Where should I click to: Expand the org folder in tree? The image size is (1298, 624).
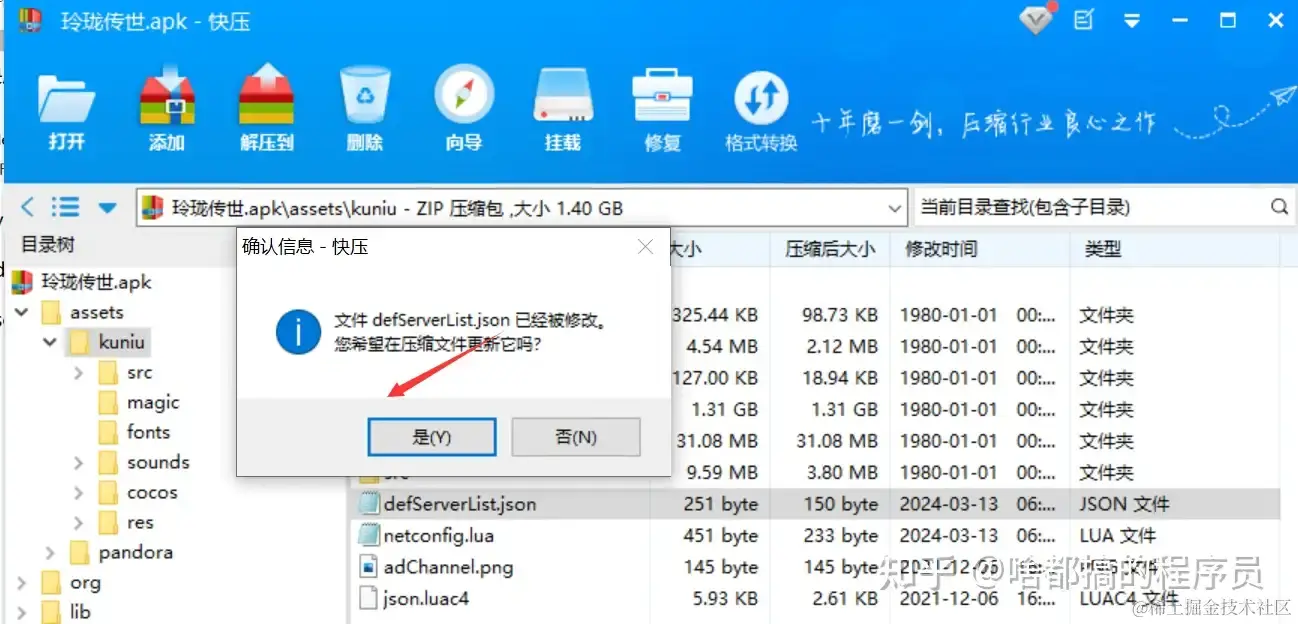pos(22,583)
